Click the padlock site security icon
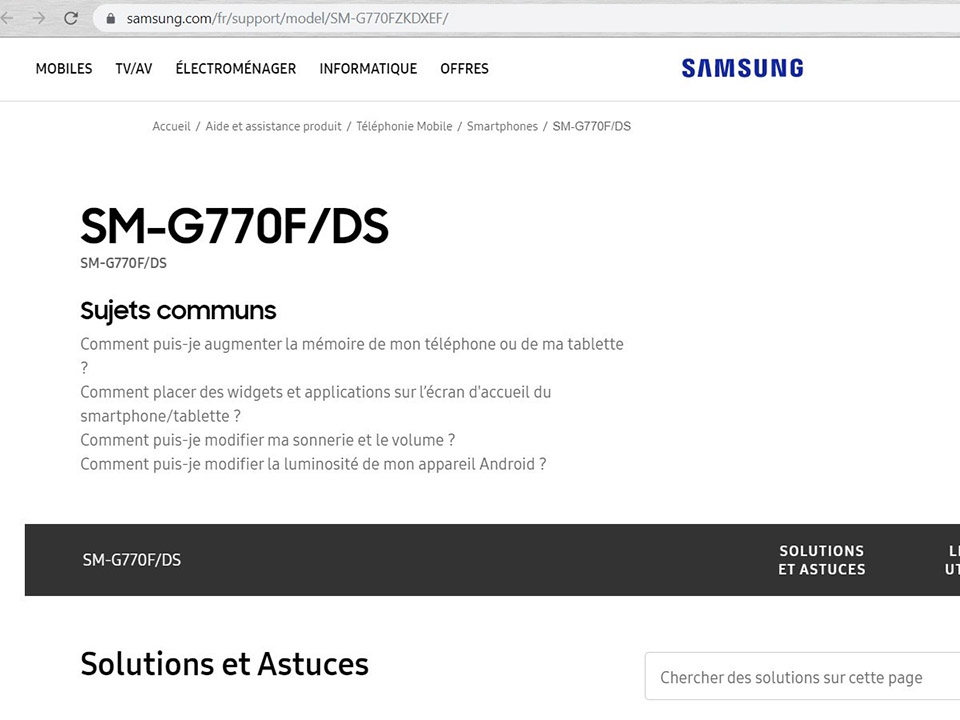The height and width of the screenshot is (720, 960). click(111, 18)
